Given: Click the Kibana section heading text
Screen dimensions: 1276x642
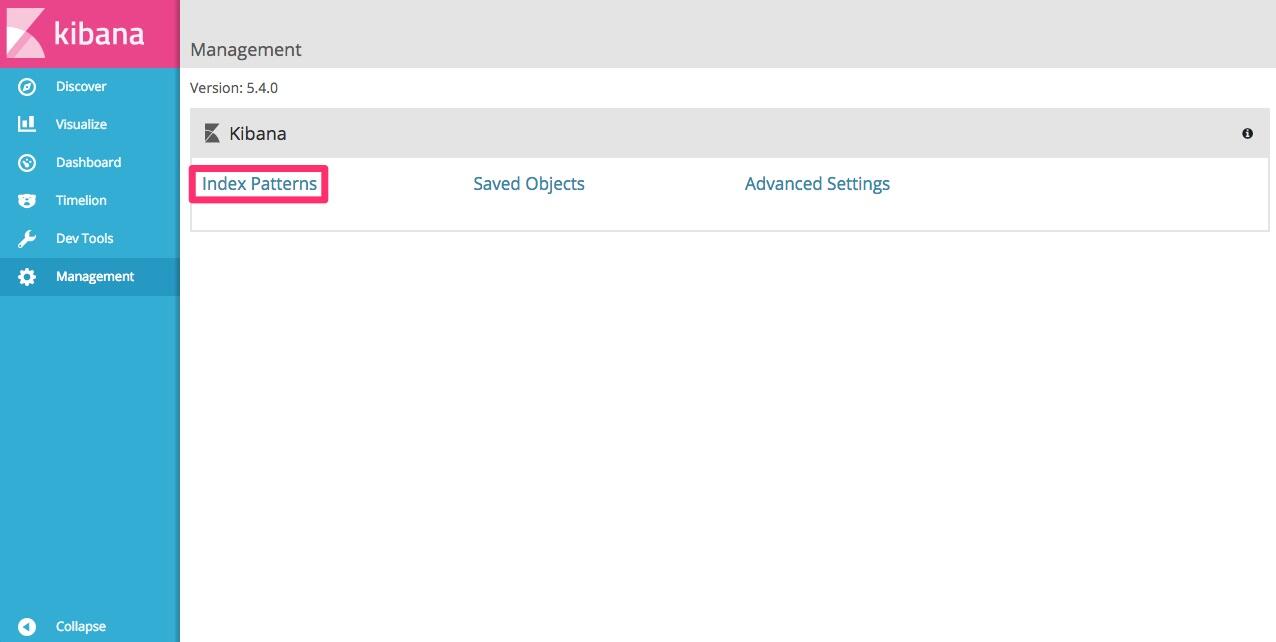Looking at the screenshot, I should 258,133.
